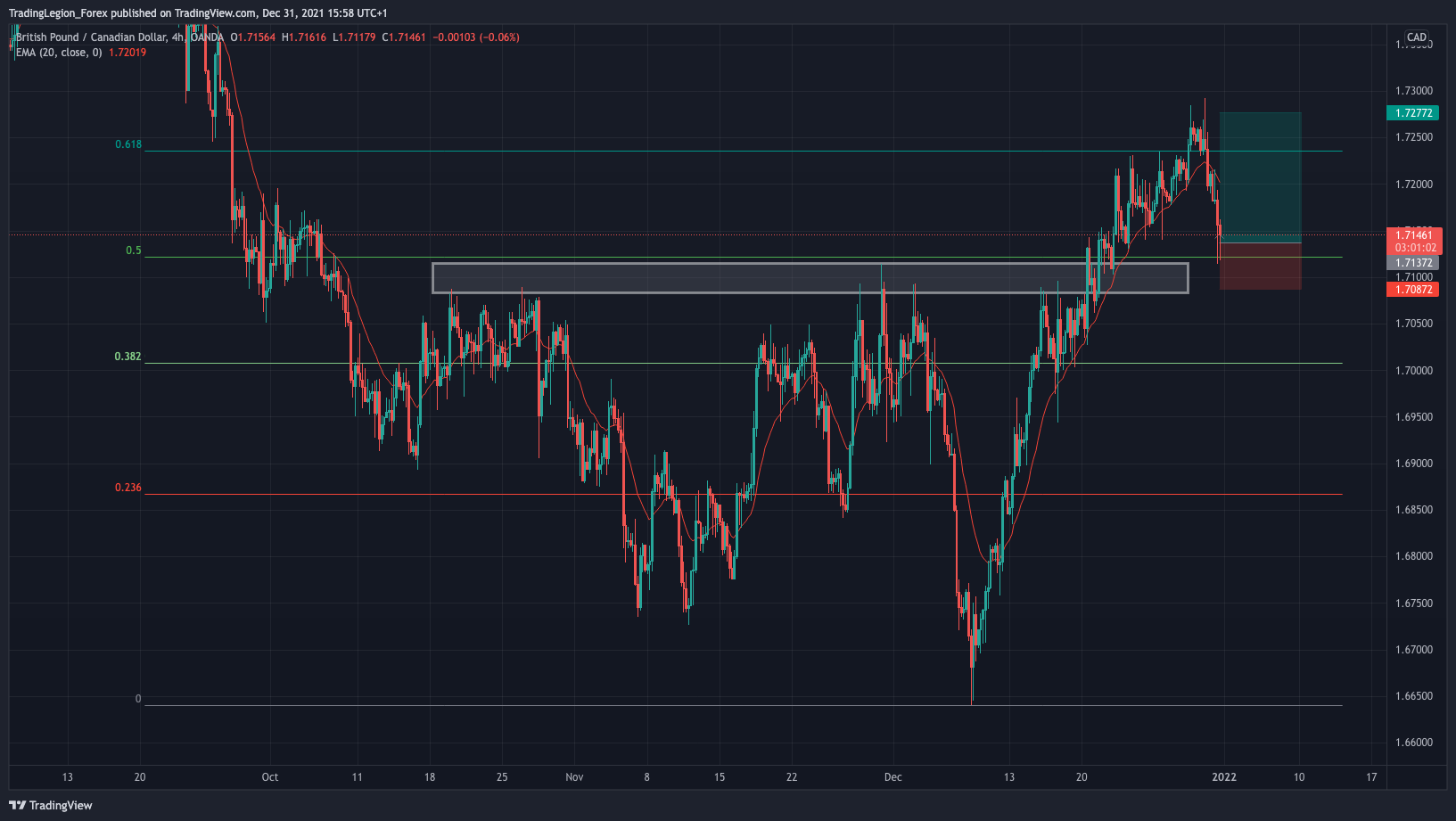This screenshot has height=821, width=1456.
Task: Click the 2022 label on the time axis
Action: click(x=1224, y=777)
